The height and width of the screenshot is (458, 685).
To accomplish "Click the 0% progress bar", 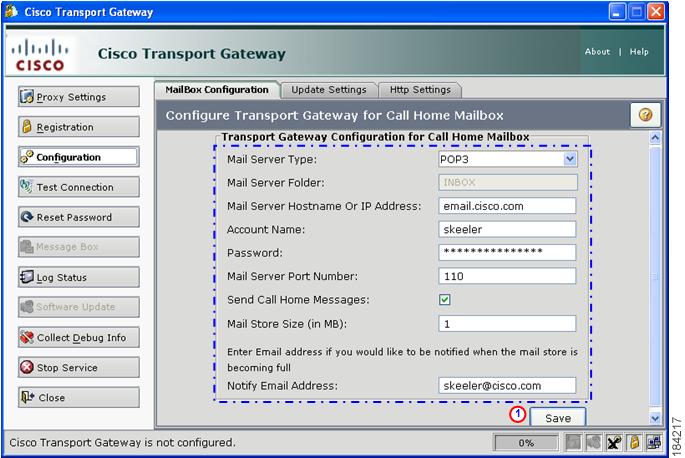I will 526,443.
